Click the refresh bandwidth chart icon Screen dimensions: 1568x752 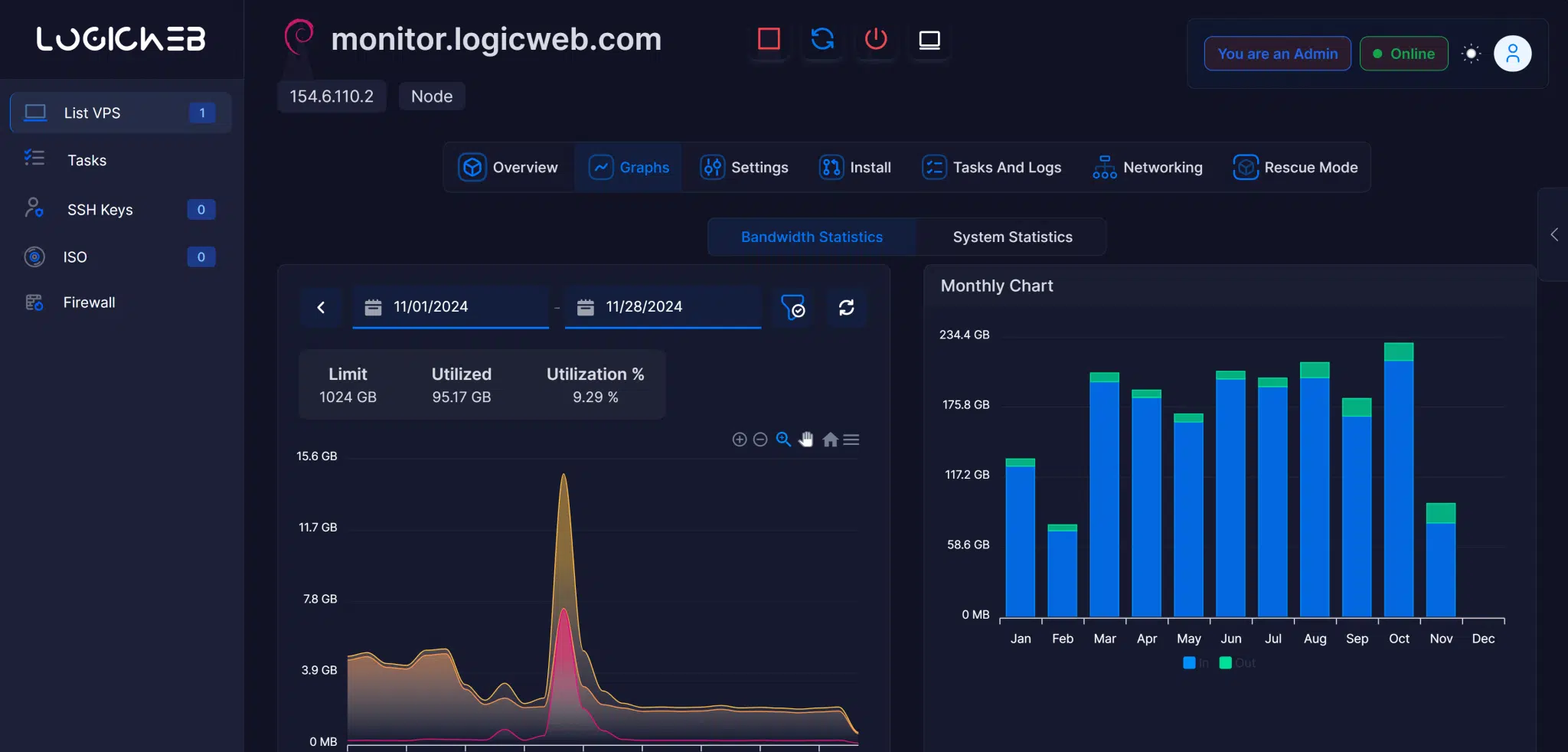[846, 307]
